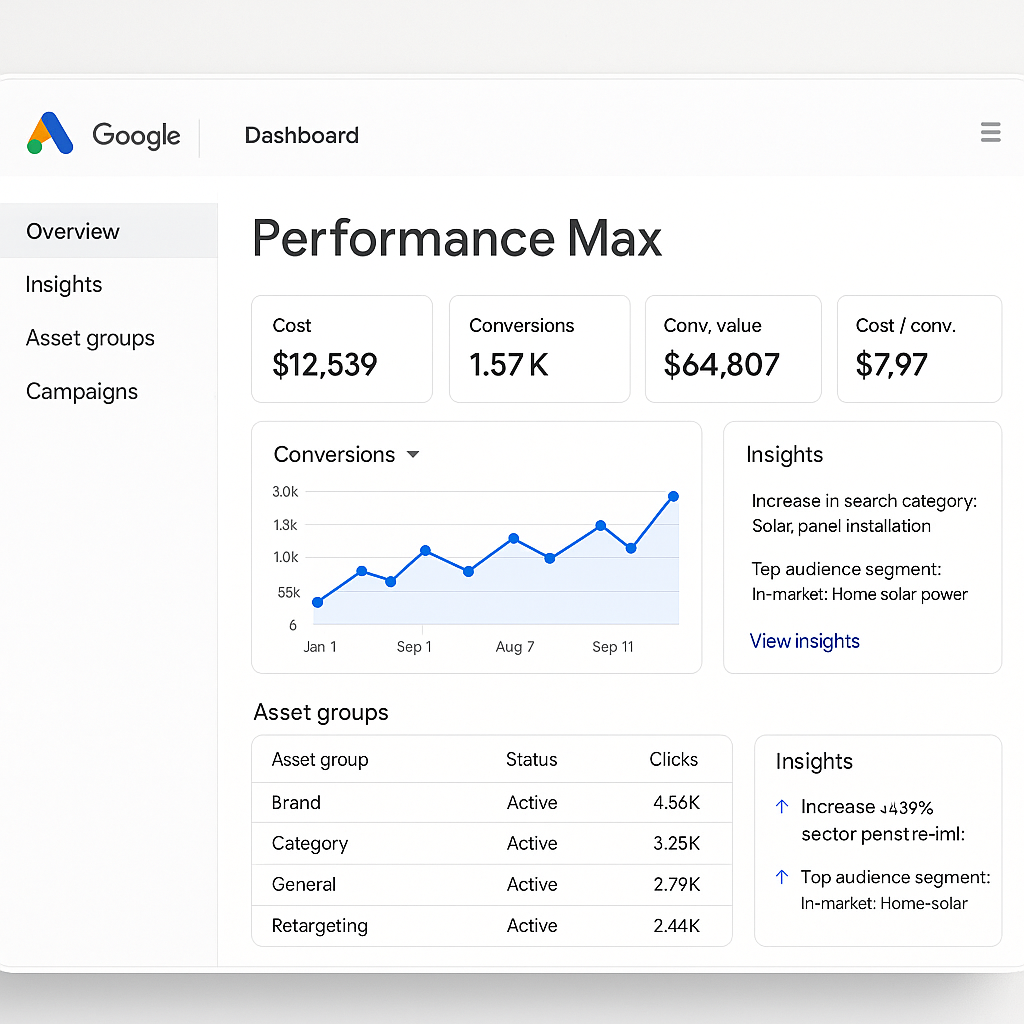Select the Cost / conv. card

[x=919, y=348]
